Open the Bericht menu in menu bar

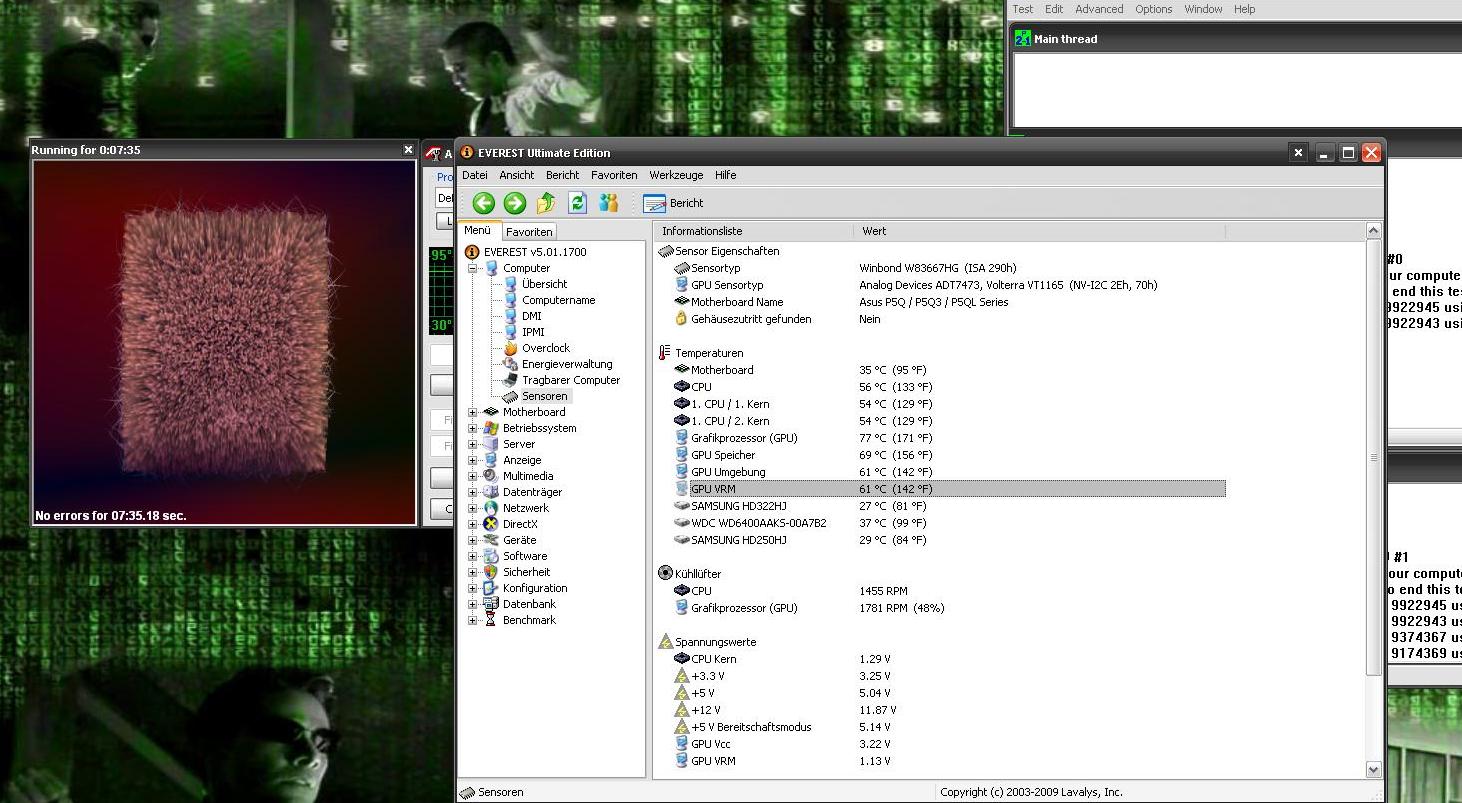[562, 175]
